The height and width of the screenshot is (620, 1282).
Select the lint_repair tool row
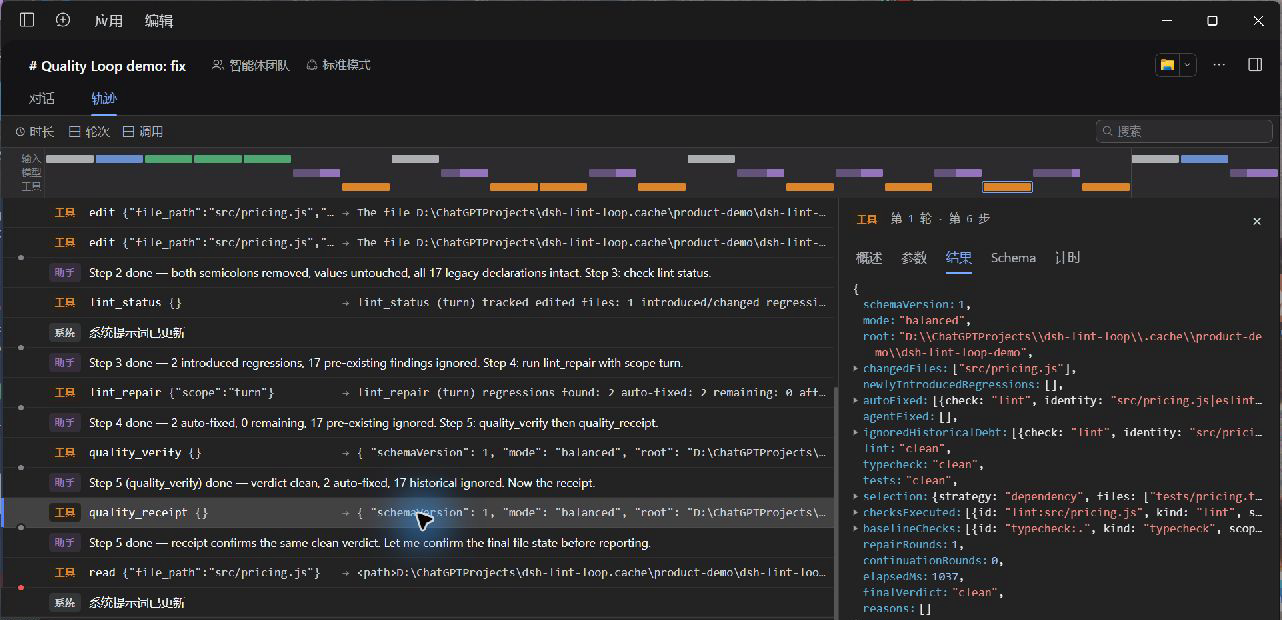coord(419,393)
